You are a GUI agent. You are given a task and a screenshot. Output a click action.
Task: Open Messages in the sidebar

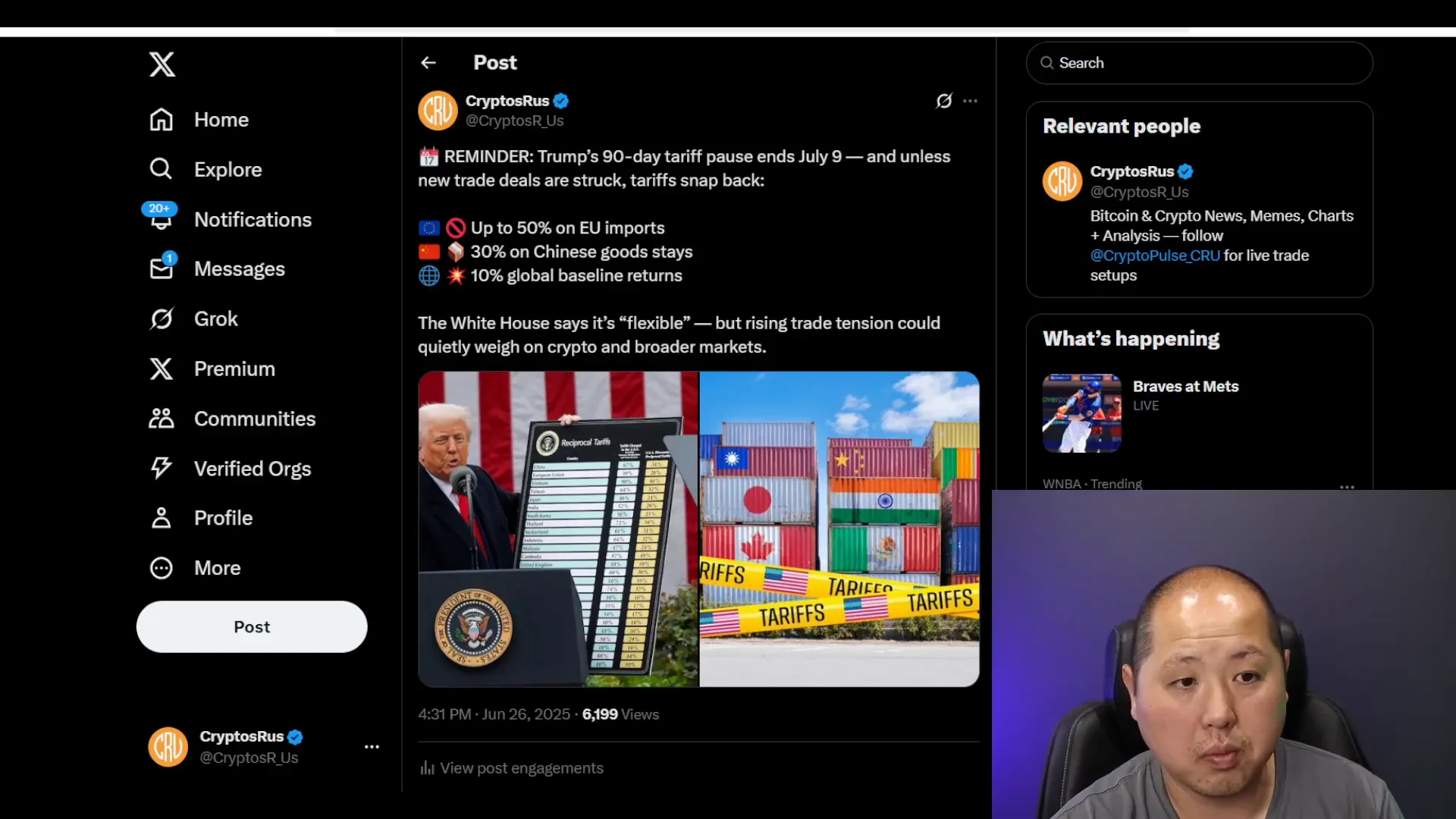(217, 268)
